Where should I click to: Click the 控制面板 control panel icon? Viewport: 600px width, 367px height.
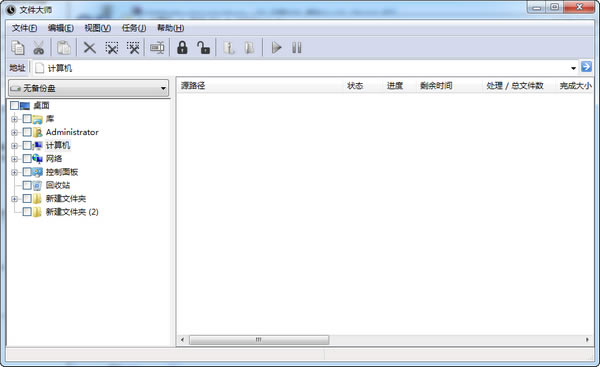point(38,172)
